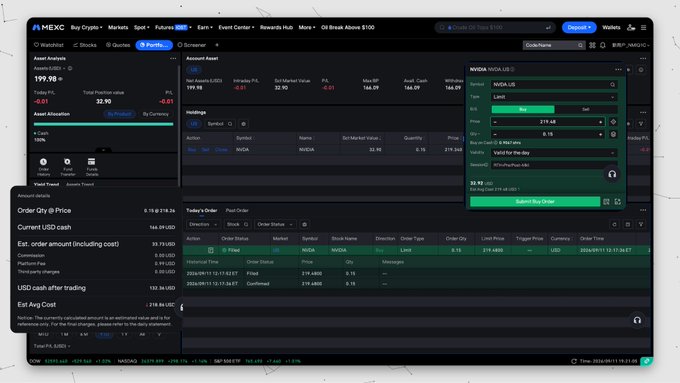
Task: Click the icon right of Submit Buy Order
Action: point(606,202)
